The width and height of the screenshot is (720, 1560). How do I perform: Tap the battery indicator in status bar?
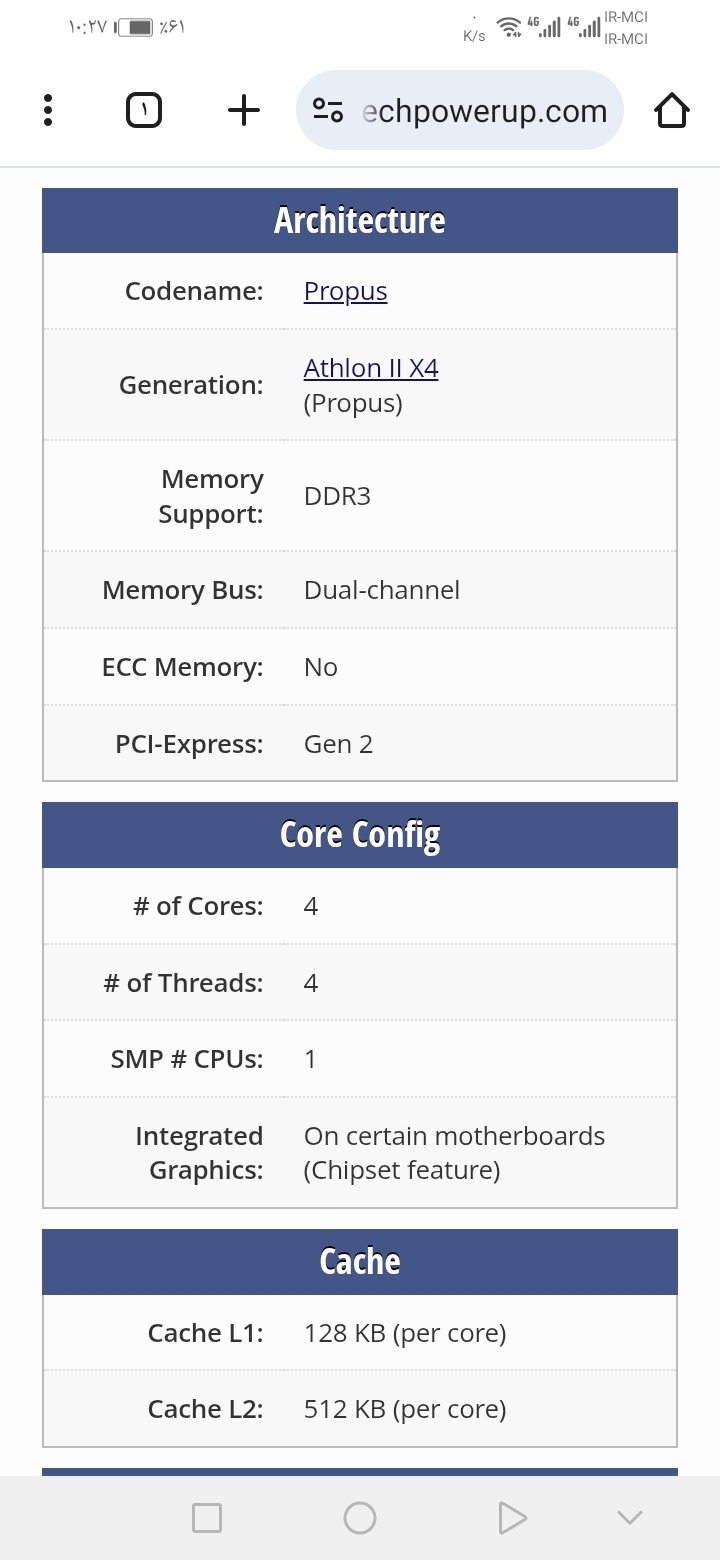click(x=135, y=27)
